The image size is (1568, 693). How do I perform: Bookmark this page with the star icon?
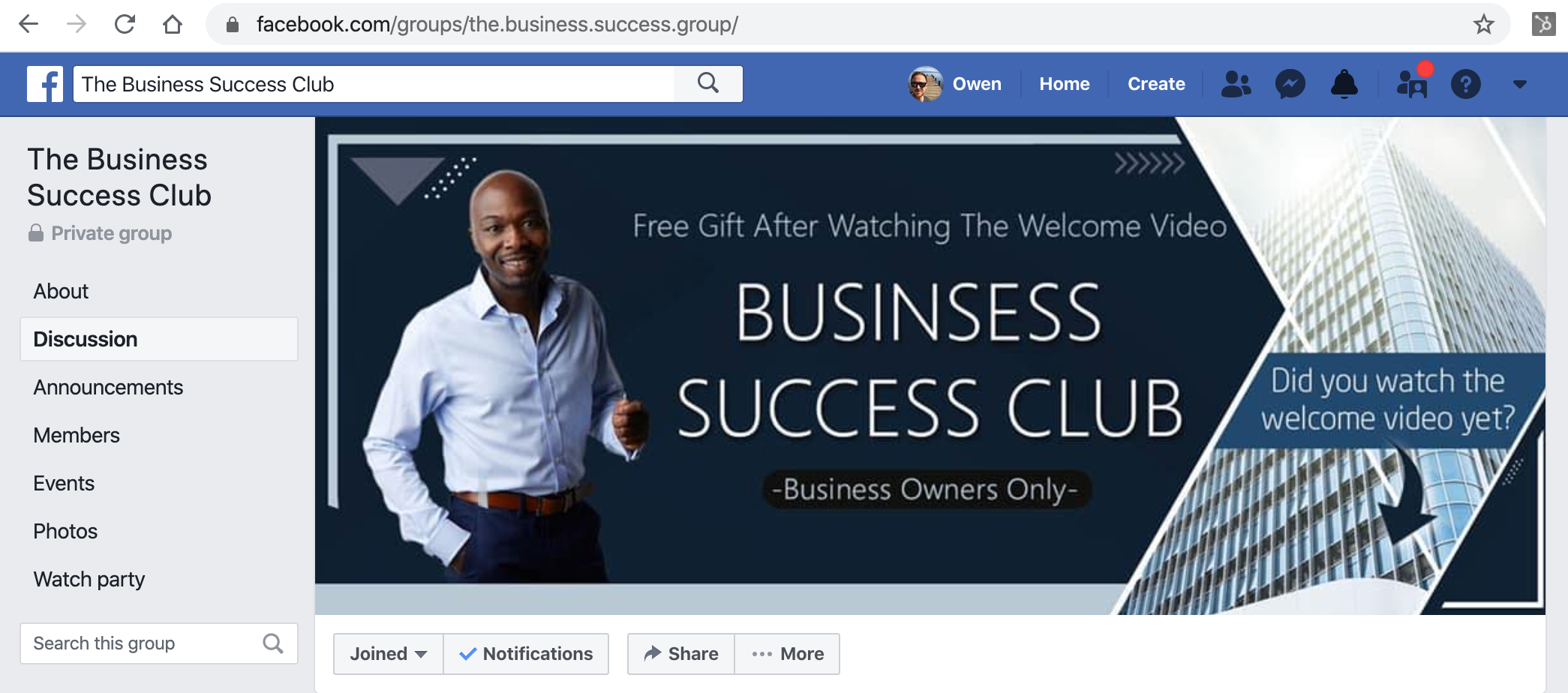point(1483,25)
